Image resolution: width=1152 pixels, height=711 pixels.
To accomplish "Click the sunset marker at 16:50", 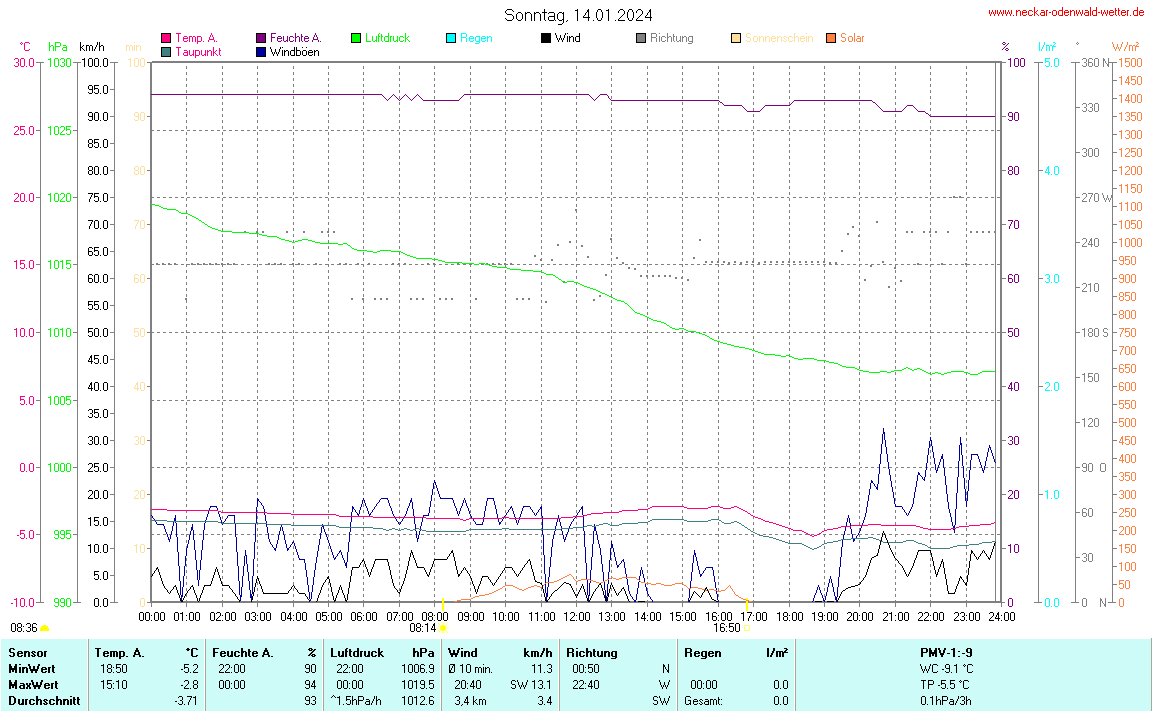I will (746, 628).
